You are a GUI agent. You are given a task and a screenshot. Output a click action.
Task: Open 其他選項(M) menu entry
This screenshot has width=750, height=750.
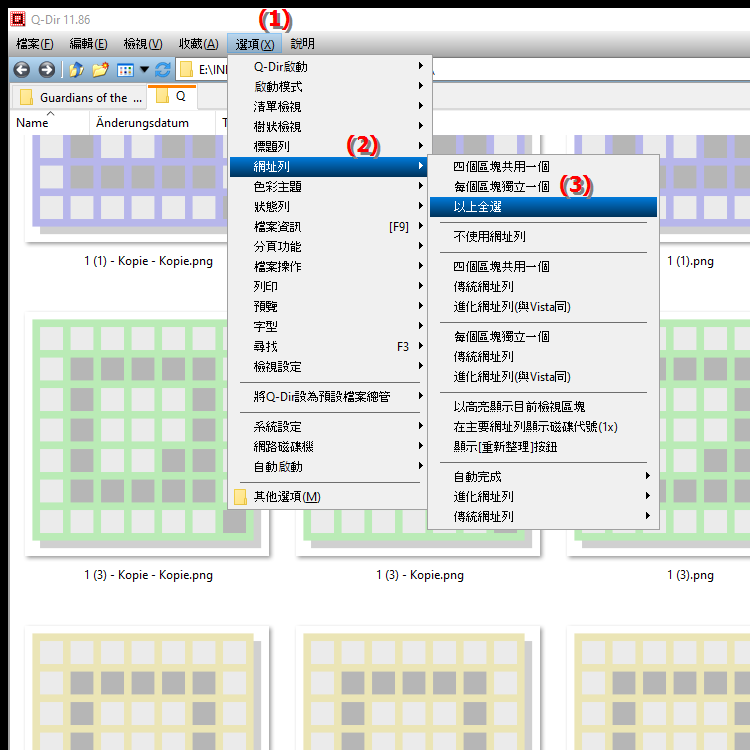(x=330, y=497)
